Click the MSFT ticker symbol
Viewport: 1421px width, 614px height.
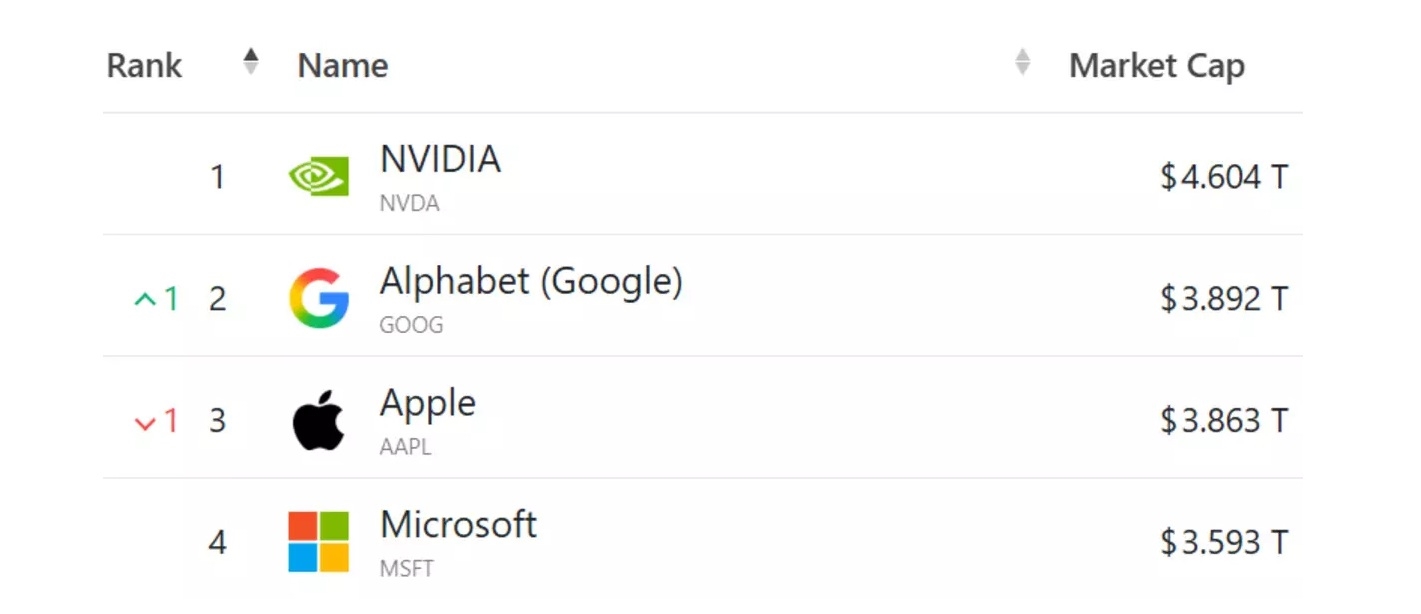tap(407, 569)
